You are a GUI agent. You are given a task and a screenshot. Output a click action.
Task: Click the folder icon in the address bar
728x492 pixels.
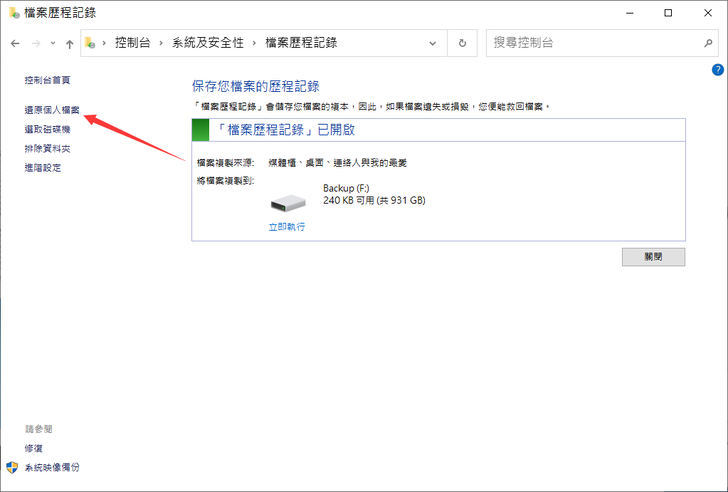(x=91, y=44)
